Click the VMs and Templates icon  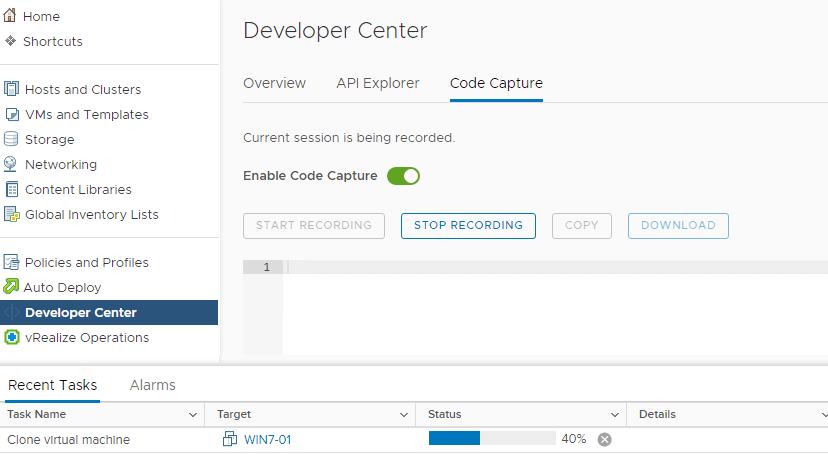(12, 114)
